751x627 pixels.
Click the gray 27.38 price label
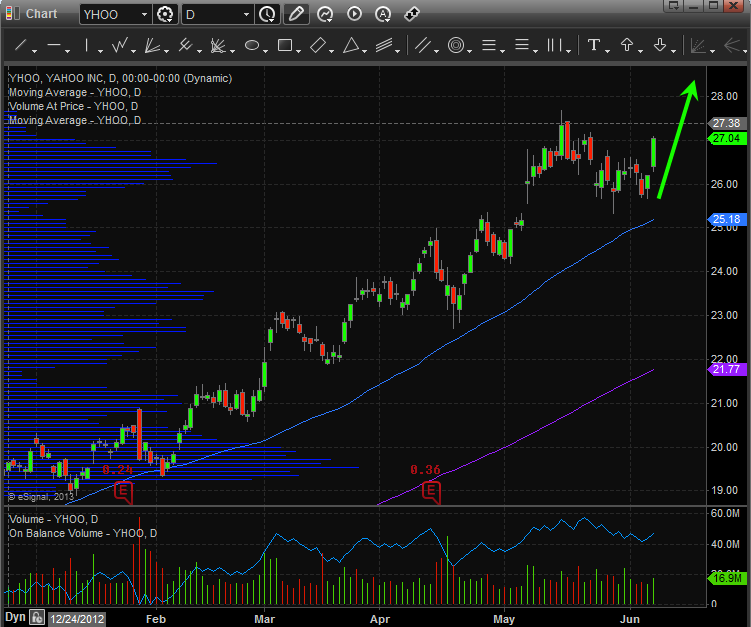click(727, 123)
